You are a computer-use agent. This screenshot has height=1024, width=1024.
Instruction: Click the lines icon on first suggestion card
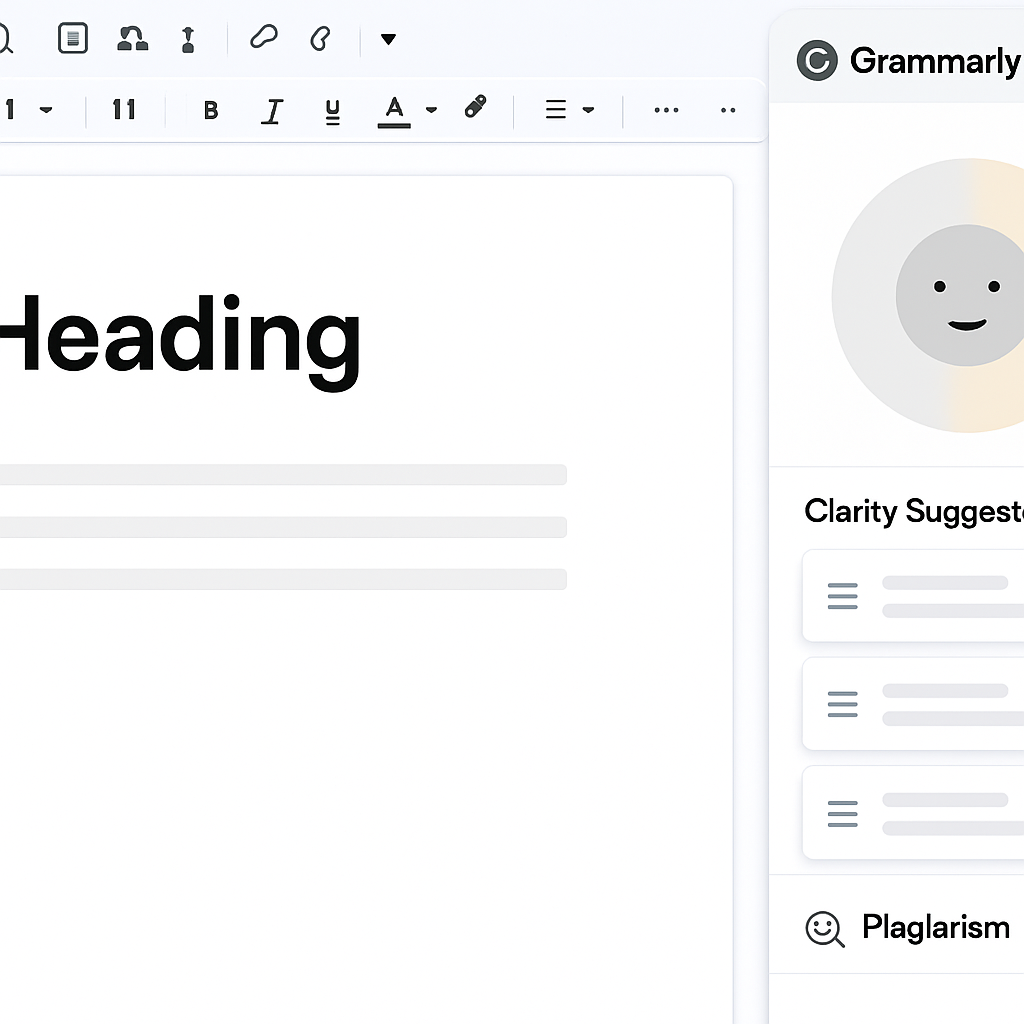(x=842, y=596)
